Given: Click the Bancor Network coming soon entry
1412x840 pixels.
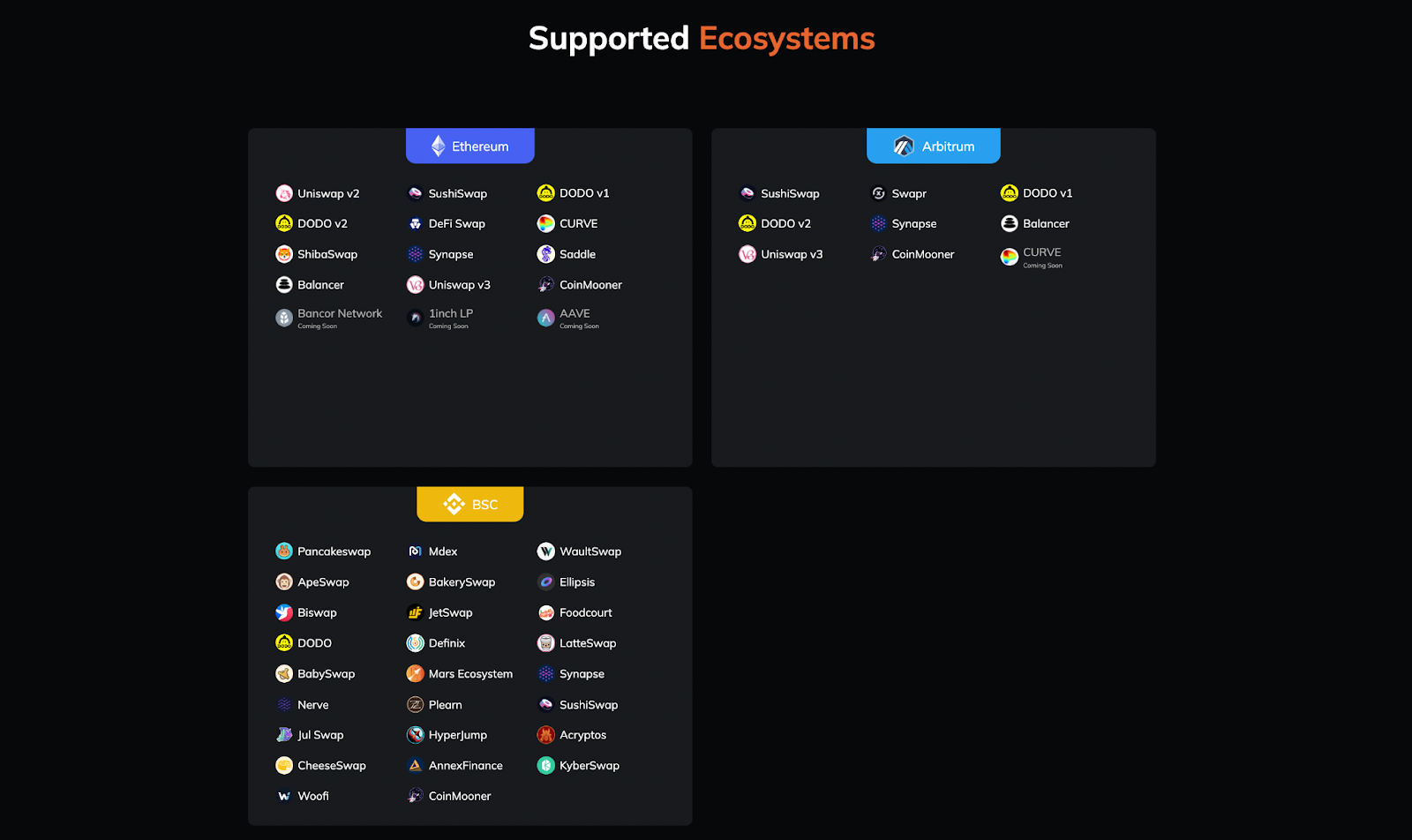Looking at the screenshot, I should click(x=329, y=318).
